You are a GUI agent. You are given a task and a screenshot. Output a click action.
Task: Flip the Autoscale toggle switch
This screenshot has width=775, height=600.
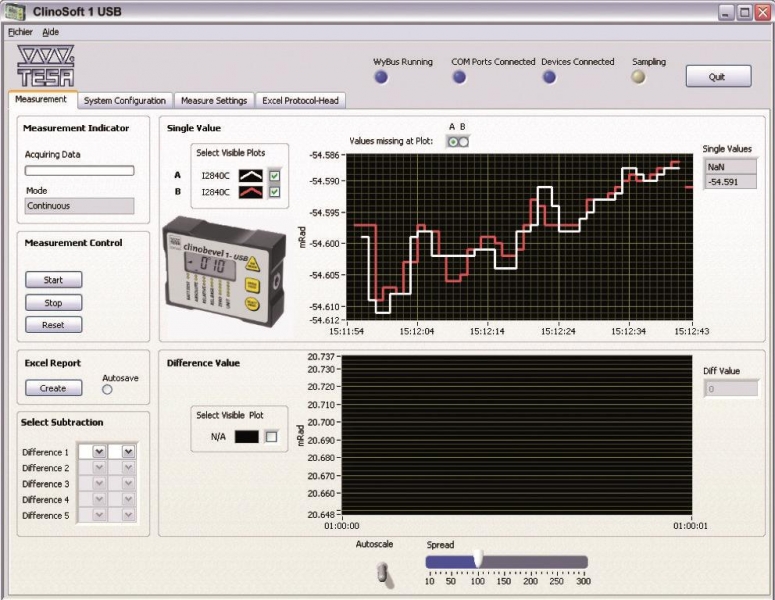point(386,573)
